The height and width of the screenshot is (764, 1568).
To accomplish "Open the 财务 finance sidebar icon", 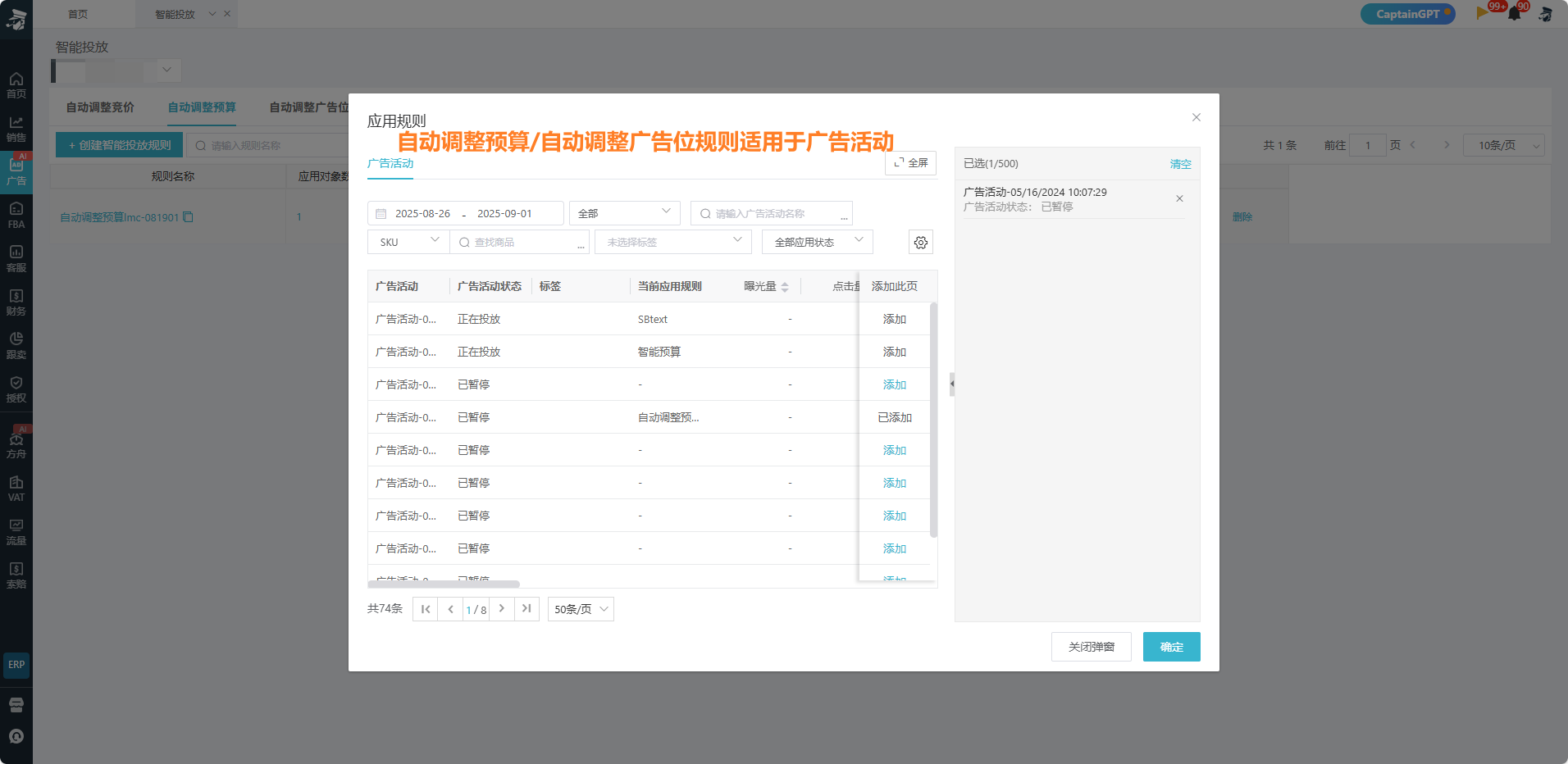I will coord(16,302).
